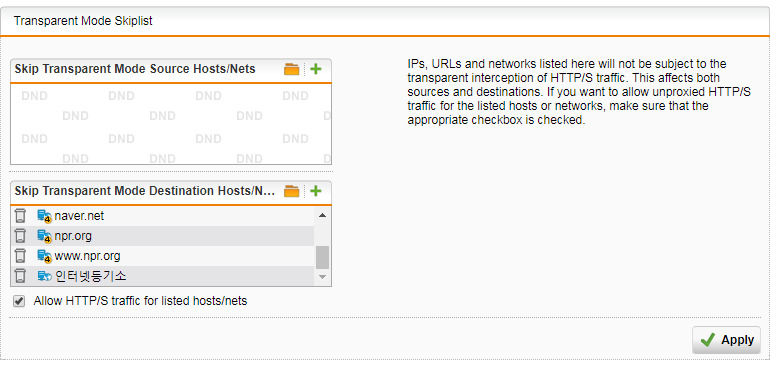Click the destination list scrollbar thumb
This screenshot has width=777, height=367.
click(x=322, y=257)
